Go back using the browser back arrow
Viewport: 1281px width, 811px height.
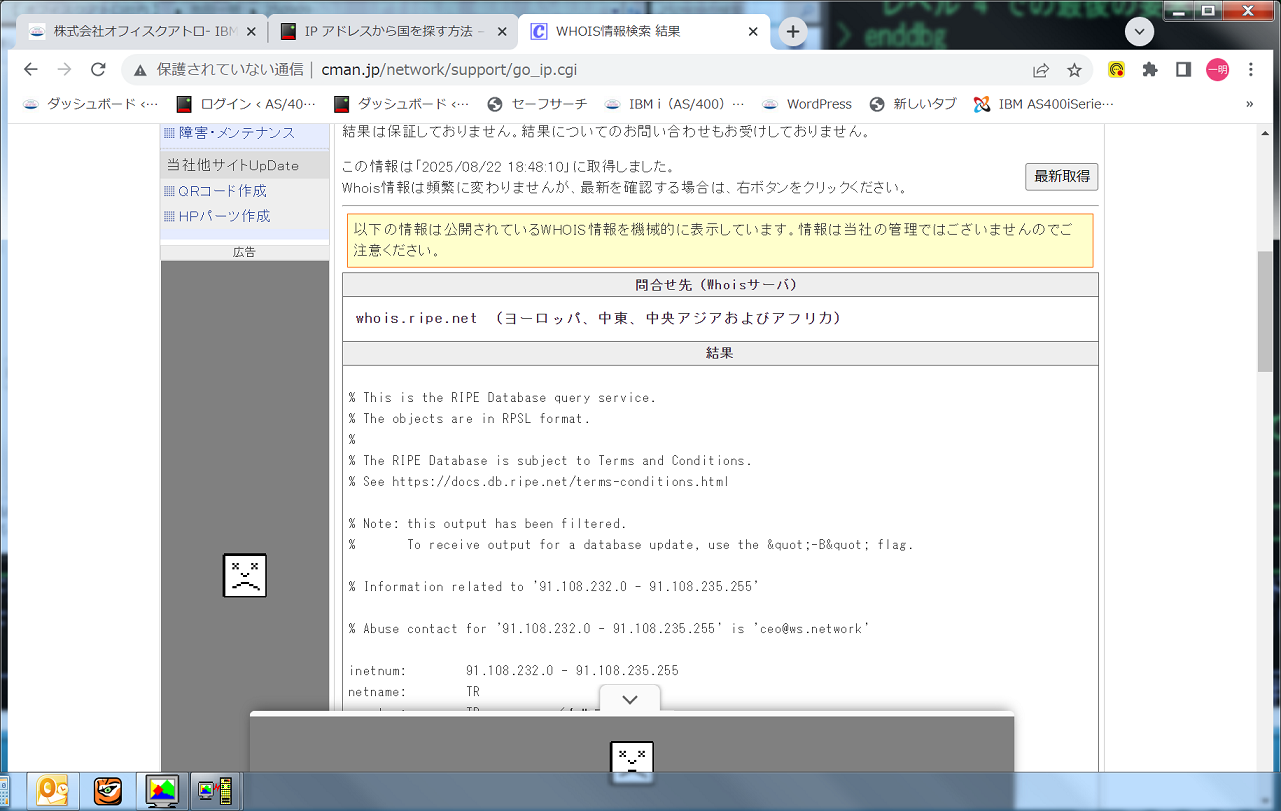pyautogui.click(x=30, y=70)
